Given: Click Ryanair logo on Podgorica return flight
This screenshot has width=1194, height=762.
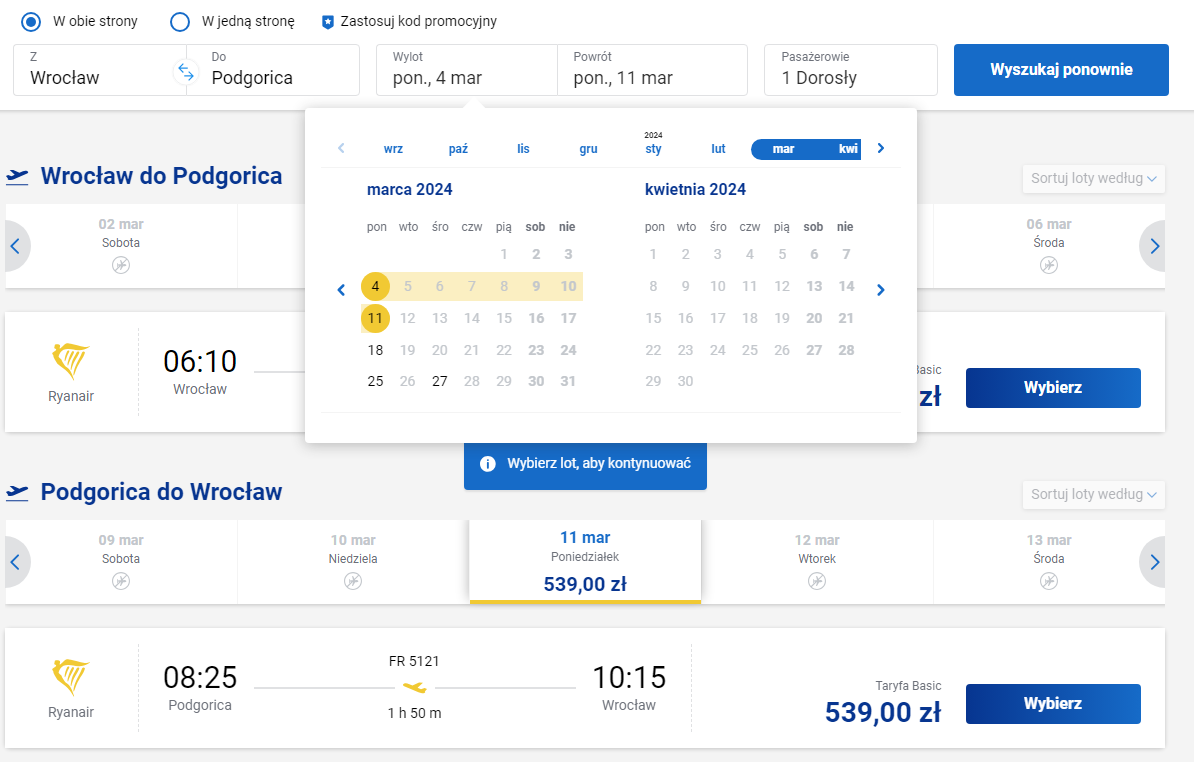Looking at the screenshot, I should click(x=71, y=677).
